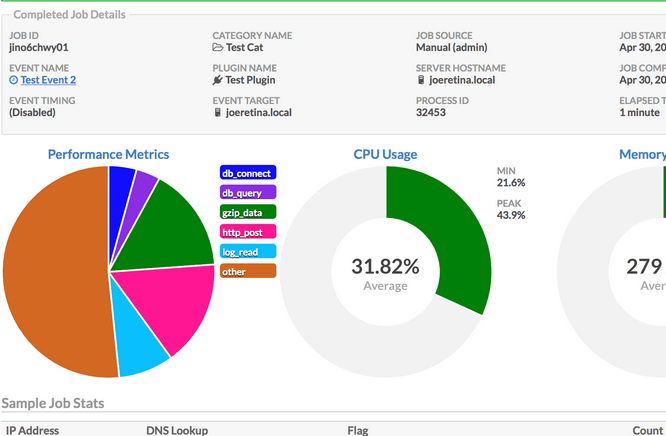Click the joeretina.local event target value
Screen dimensions: 666x436
coord(259,112)
